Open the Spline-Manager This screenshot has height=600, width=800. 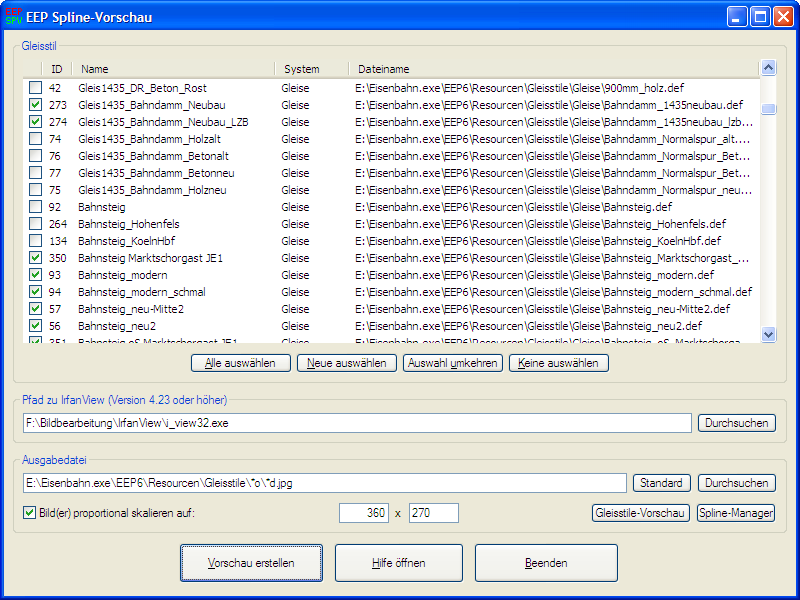pos(735,513)
